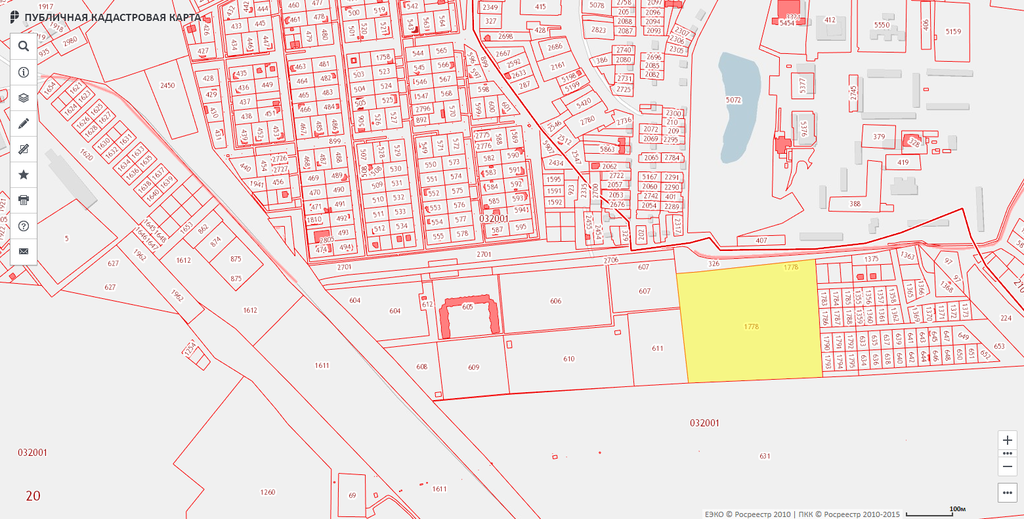The height and width of the screenshot is (519, 1024).
Task: Open the search tool in left toolbar
Action: [23, 46]
